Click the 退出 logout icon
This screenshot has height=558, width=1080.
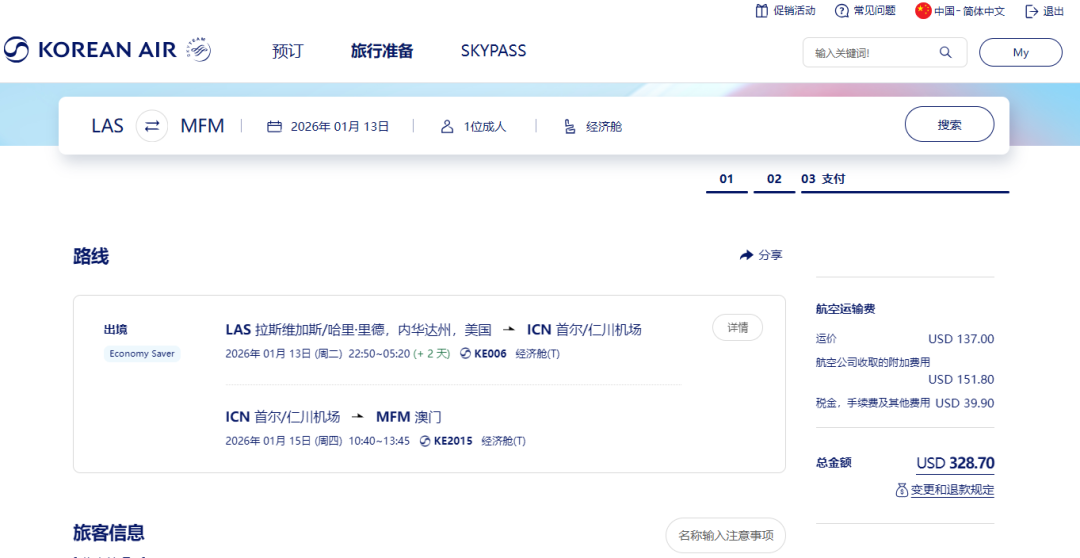tap(1030, 11)
